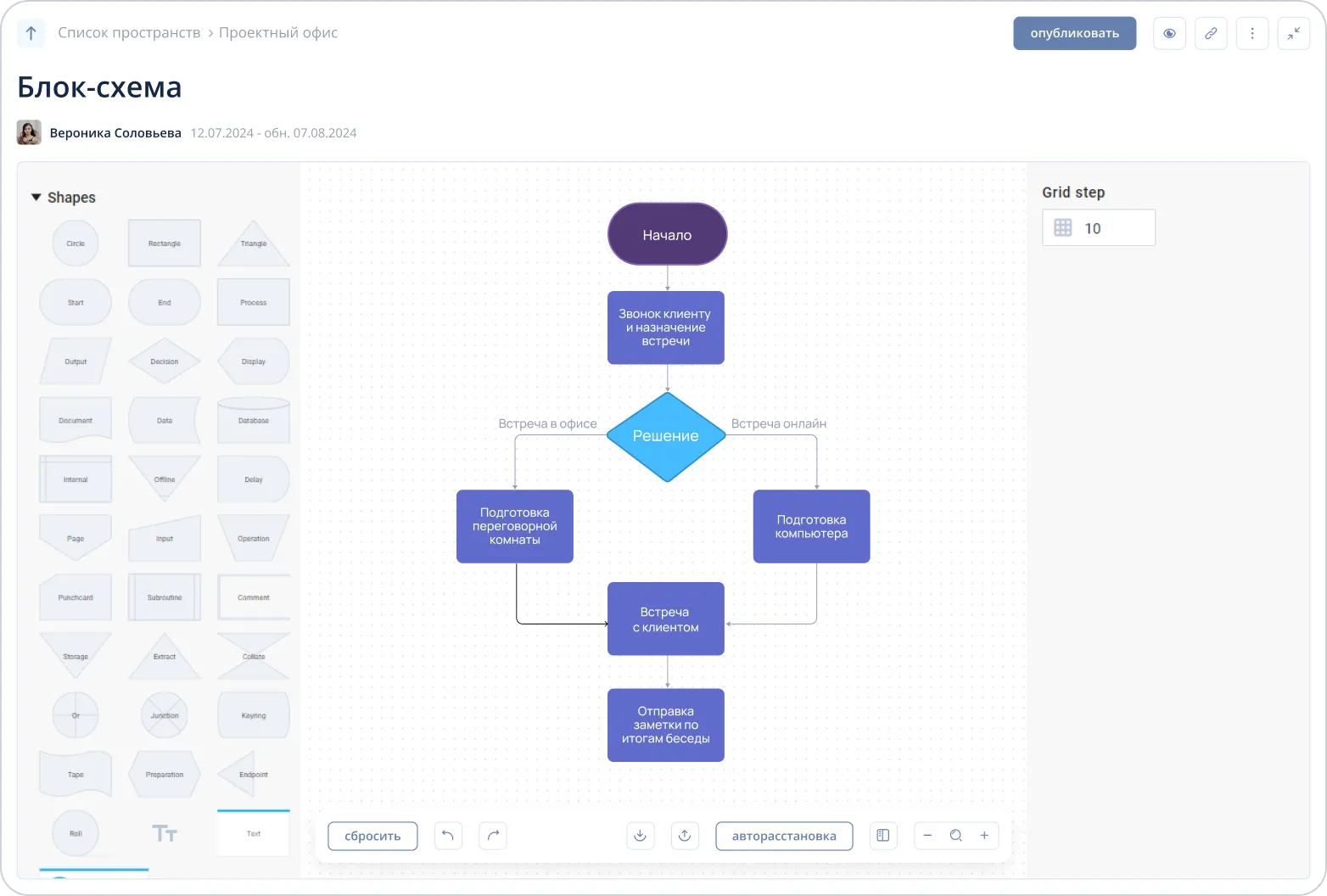Screen dimensions: 1327x896
Task: Click the авторасстановка button
Action: (x=784, y=836)
